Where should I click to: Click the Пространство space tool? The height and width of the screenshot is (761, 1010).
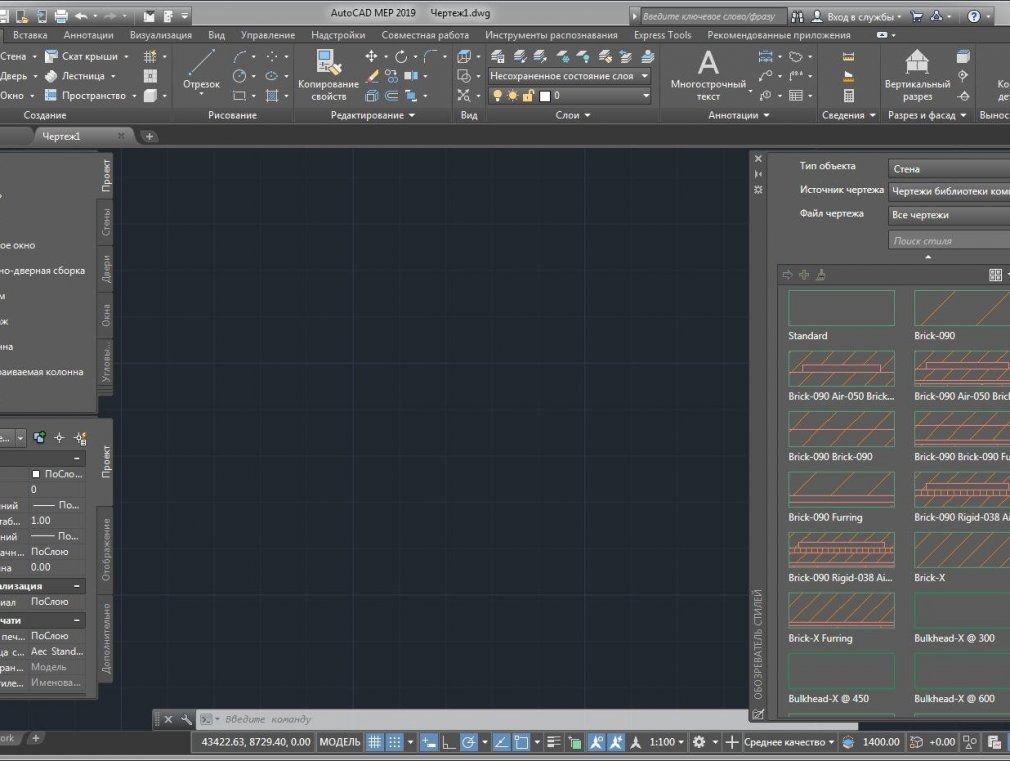(85, 95)
